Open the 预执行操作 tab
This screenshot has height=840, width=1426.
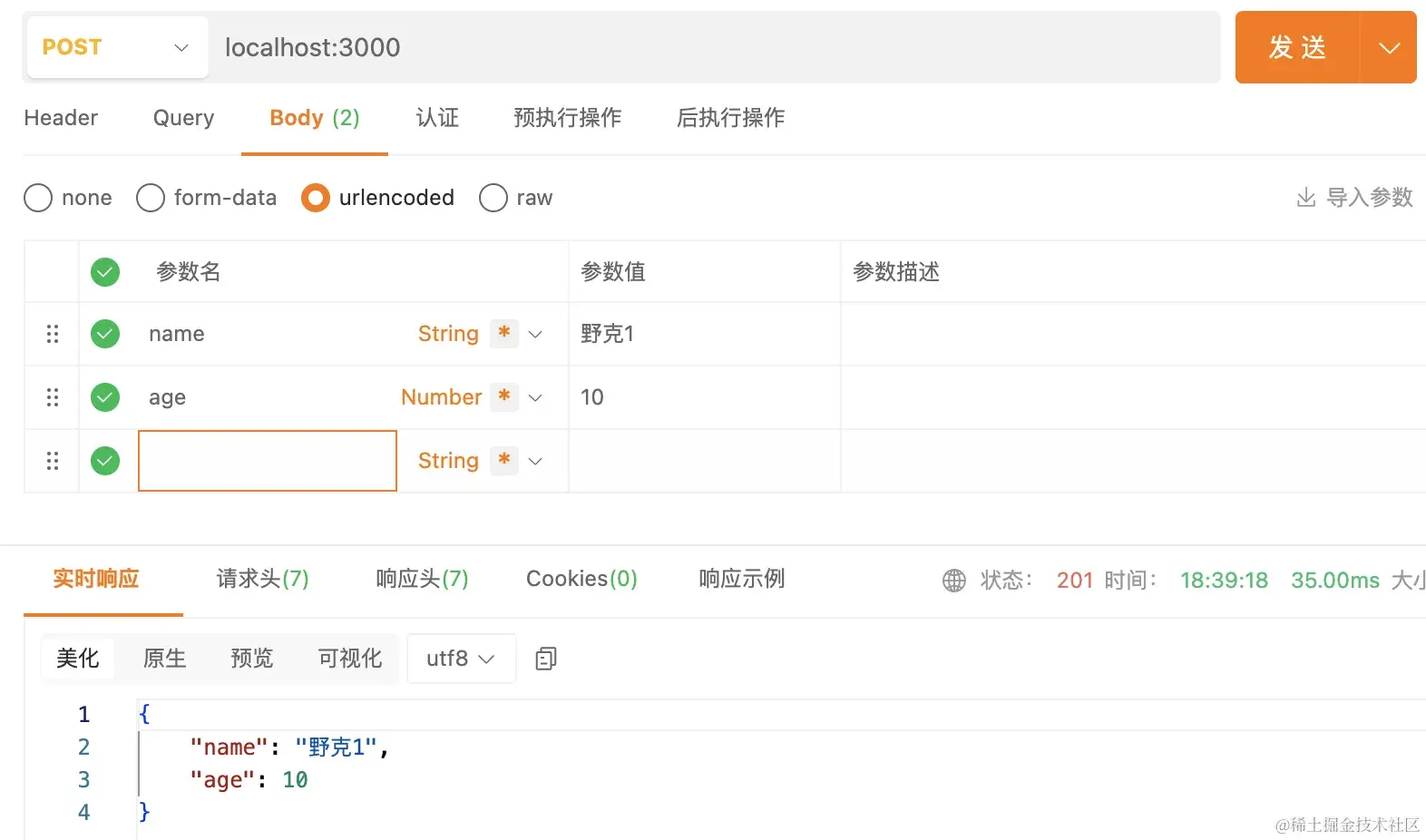[567, 118]
